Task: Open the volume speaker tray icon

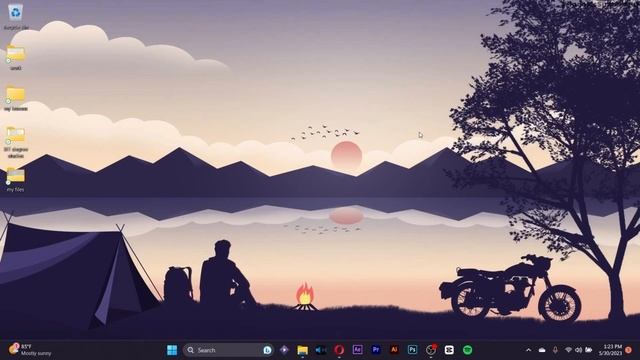Action: 578,350
